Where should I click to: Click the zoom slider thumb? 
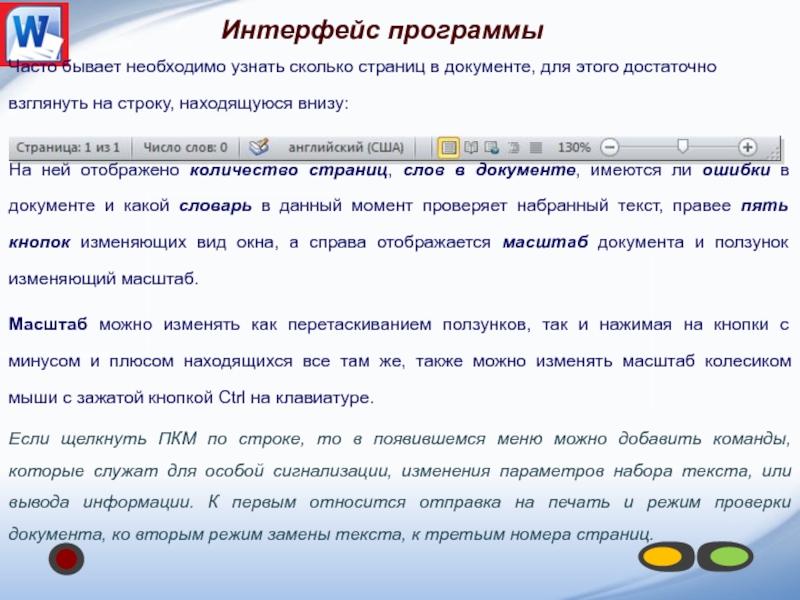(682, 147)
